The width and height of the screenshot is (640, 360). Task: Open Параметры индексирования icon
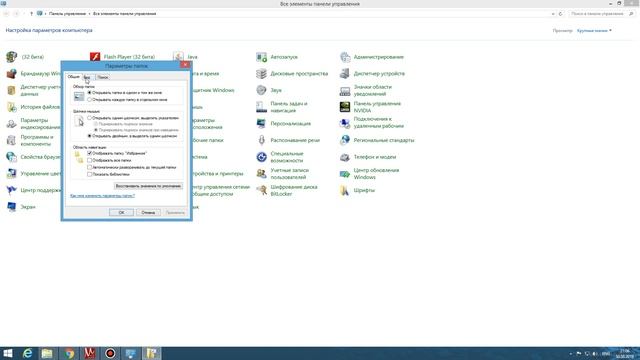coord(11,123)
